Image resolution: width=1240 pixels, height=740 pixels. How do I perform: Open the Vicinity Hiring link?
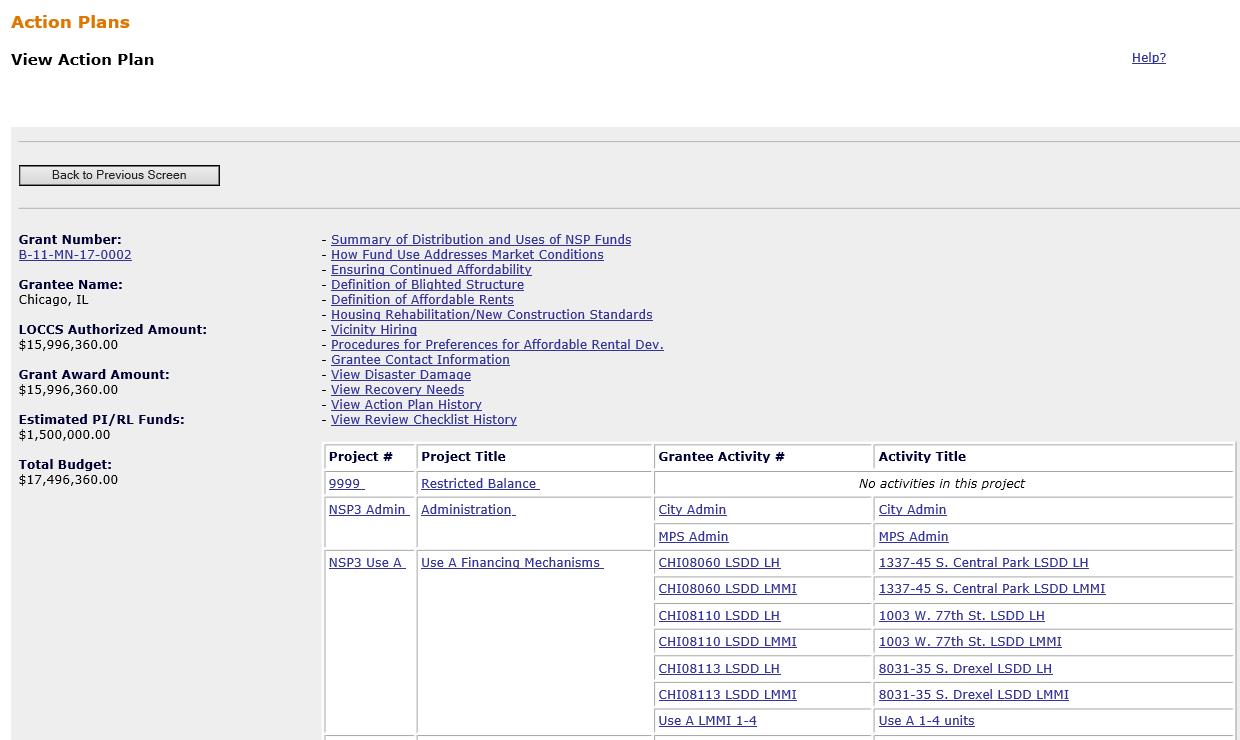(x=374, y=329)
